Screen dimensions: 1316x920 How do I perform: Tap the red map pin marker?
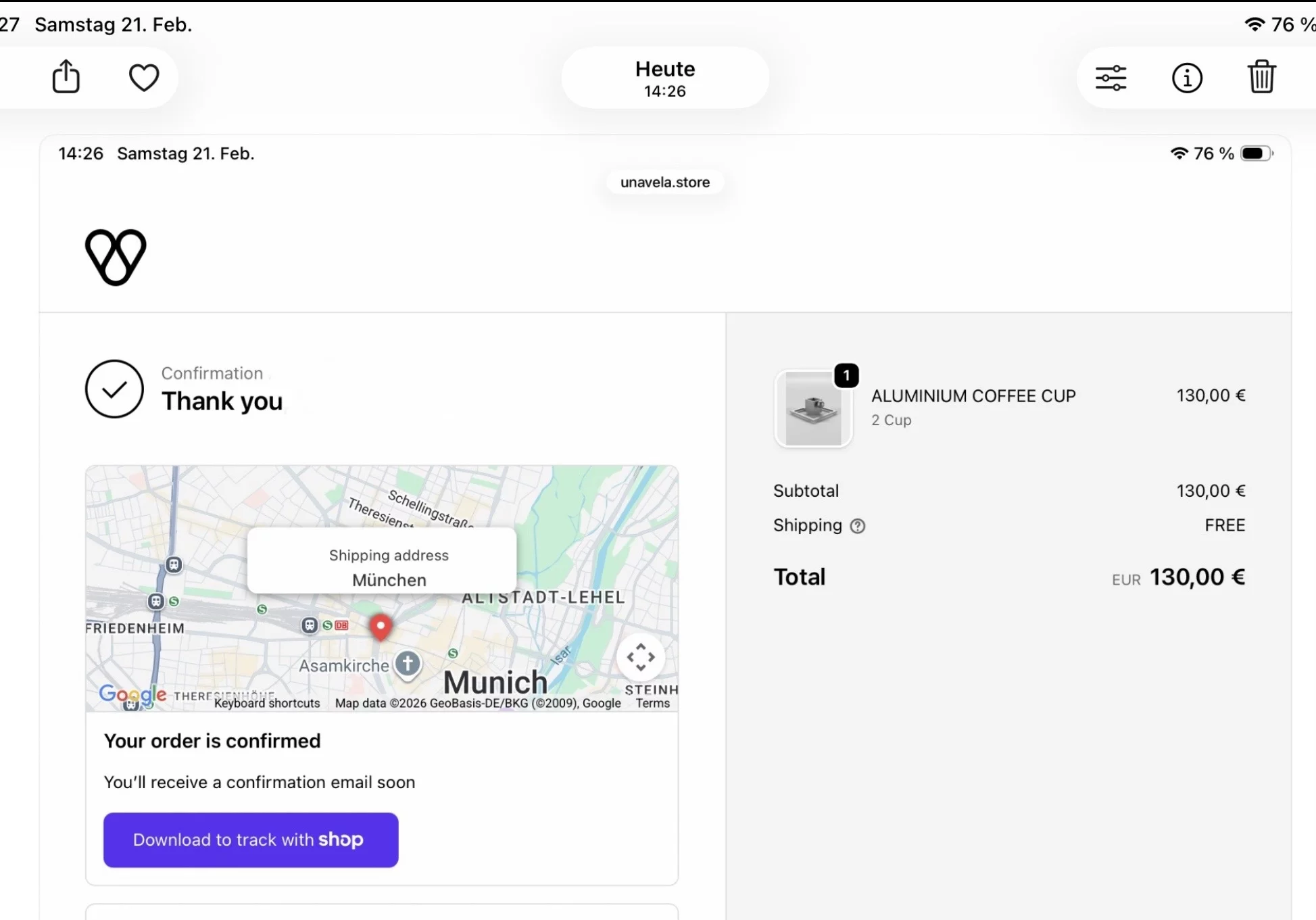381,627
